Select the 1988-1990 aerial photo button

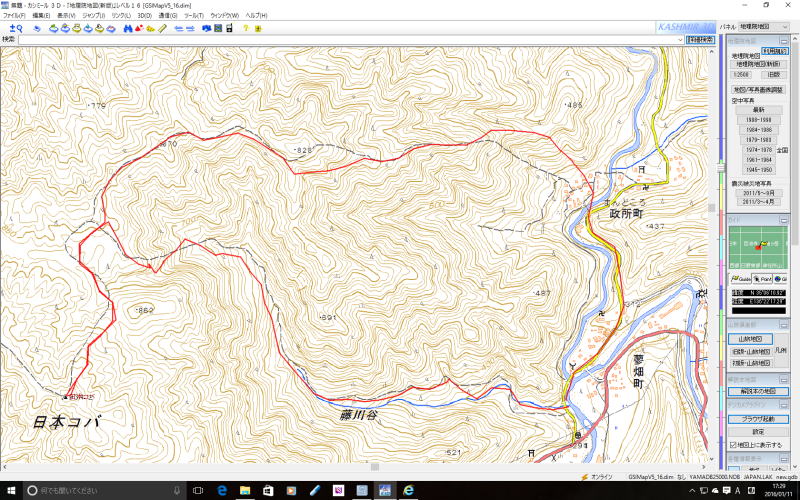[x=758, y=119]
